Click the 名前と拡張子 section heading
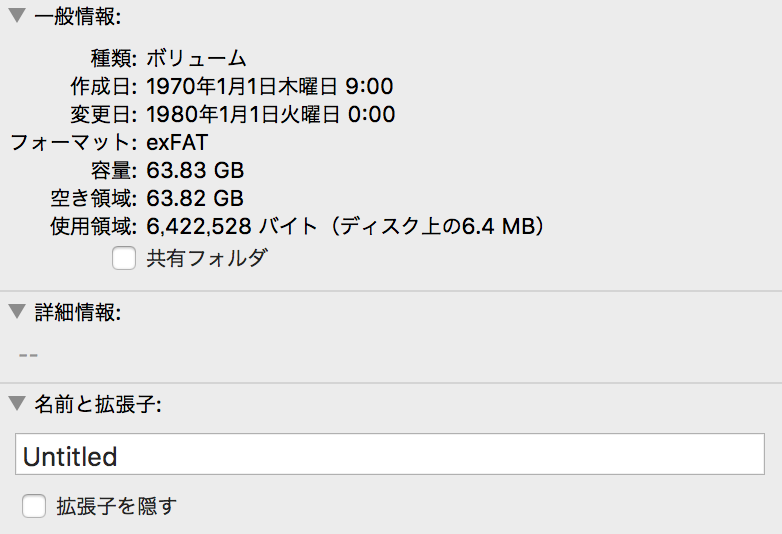 pos(98,404)
